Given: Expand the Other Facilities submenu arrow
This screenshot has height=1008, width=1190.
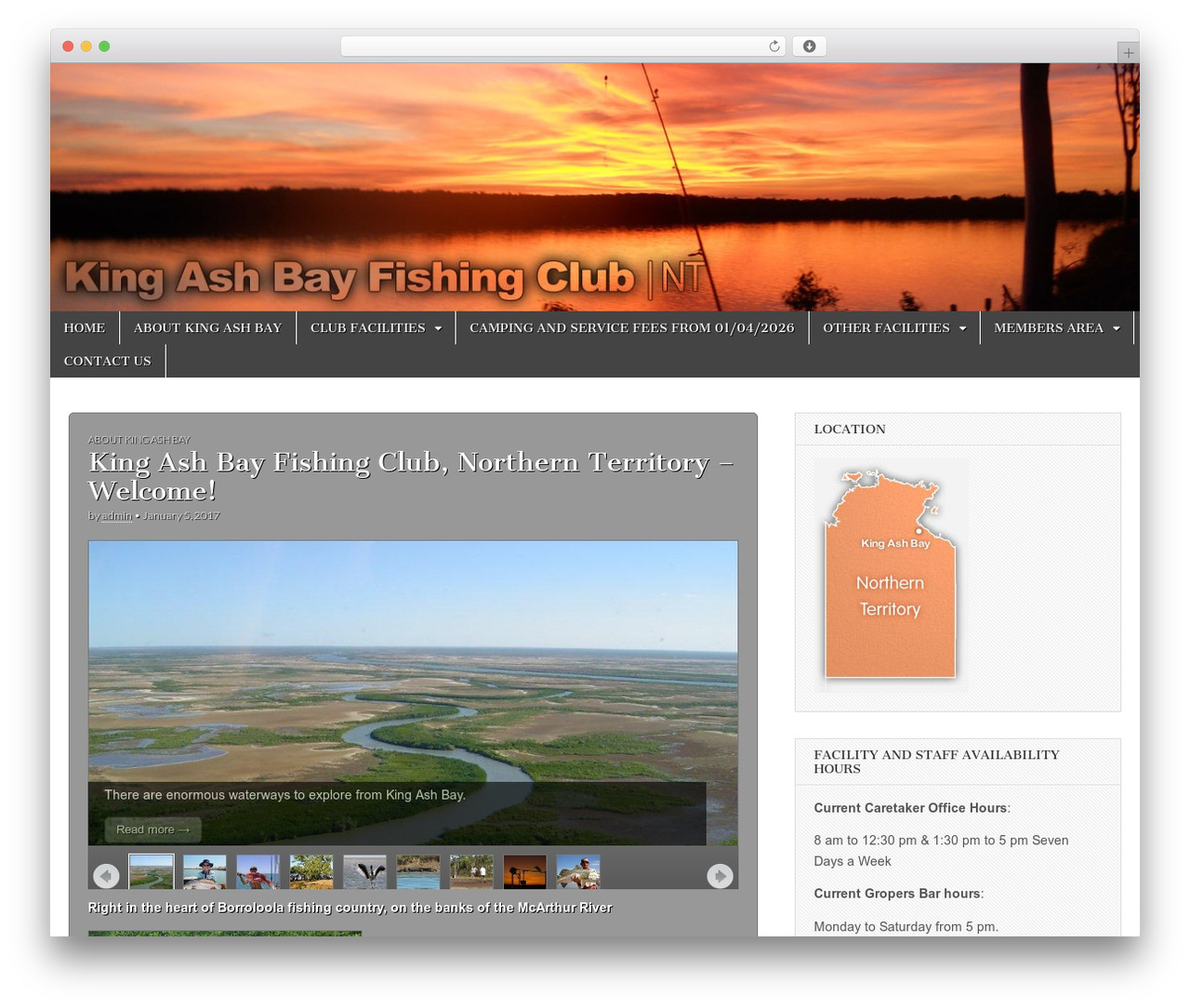Looking at the screenshot, I should click(962, 328).
